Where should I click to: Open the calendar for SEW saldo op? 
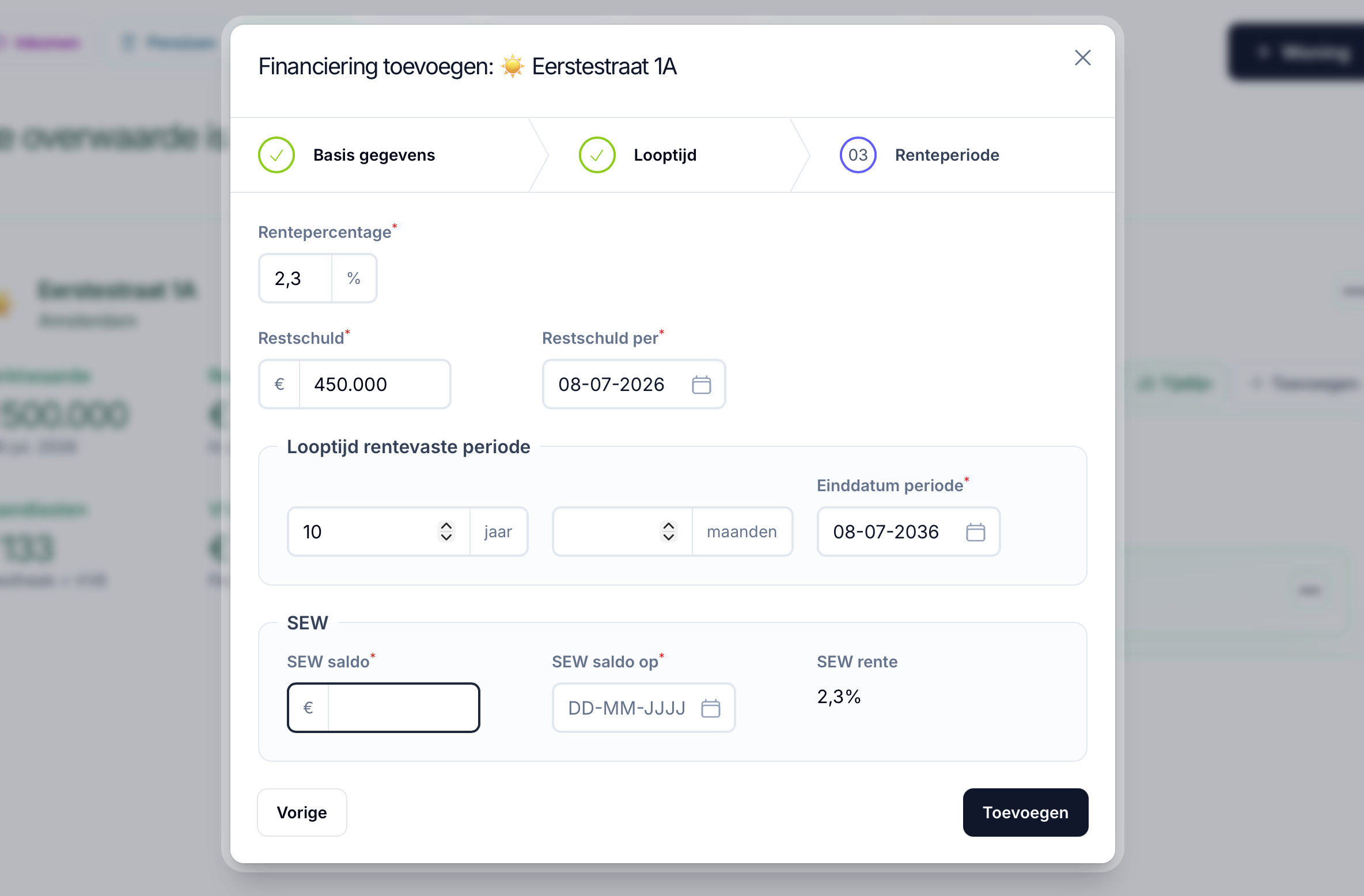click(x=710, y=708)
